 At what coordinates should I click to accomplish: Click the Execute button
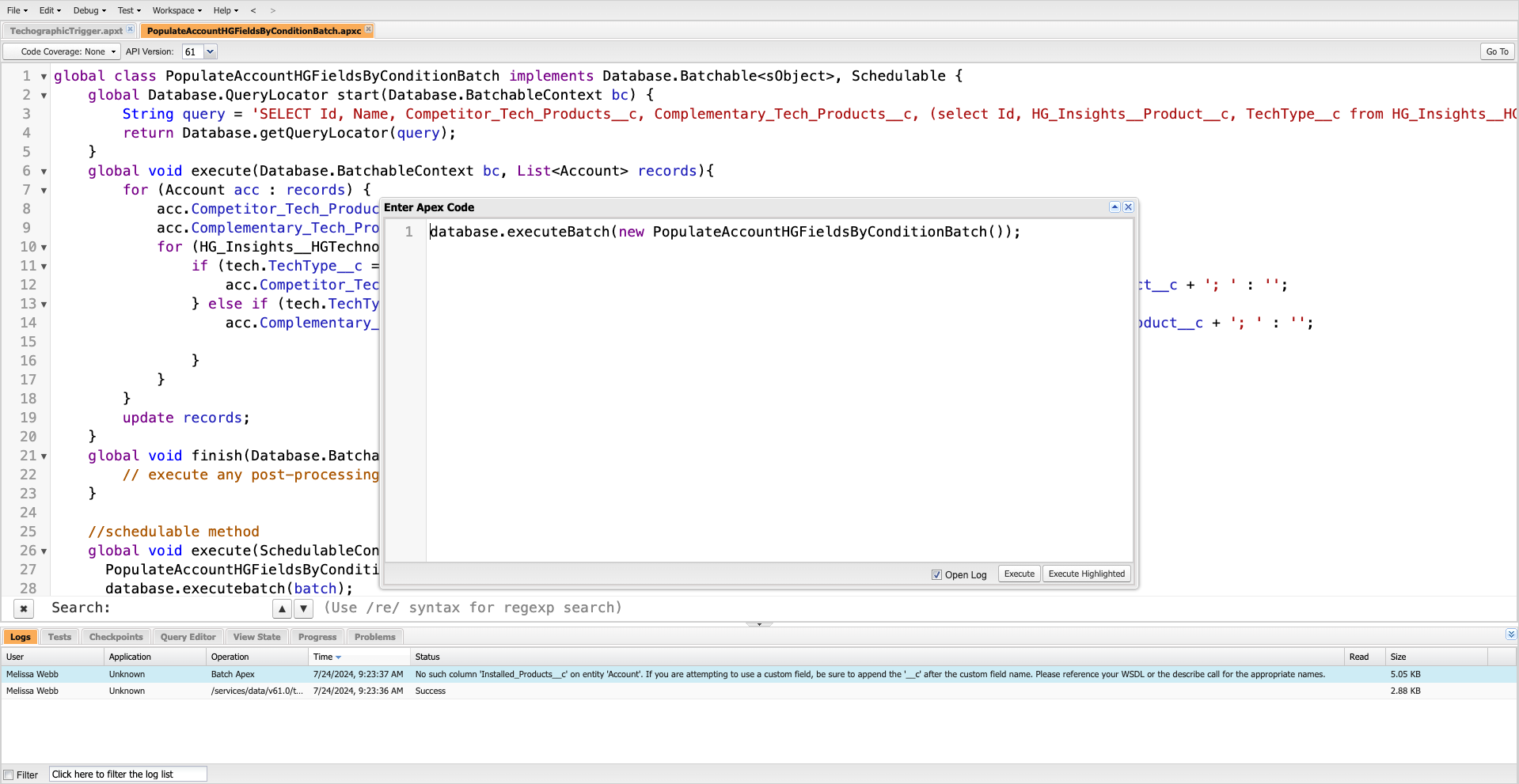pos(1020,574)
